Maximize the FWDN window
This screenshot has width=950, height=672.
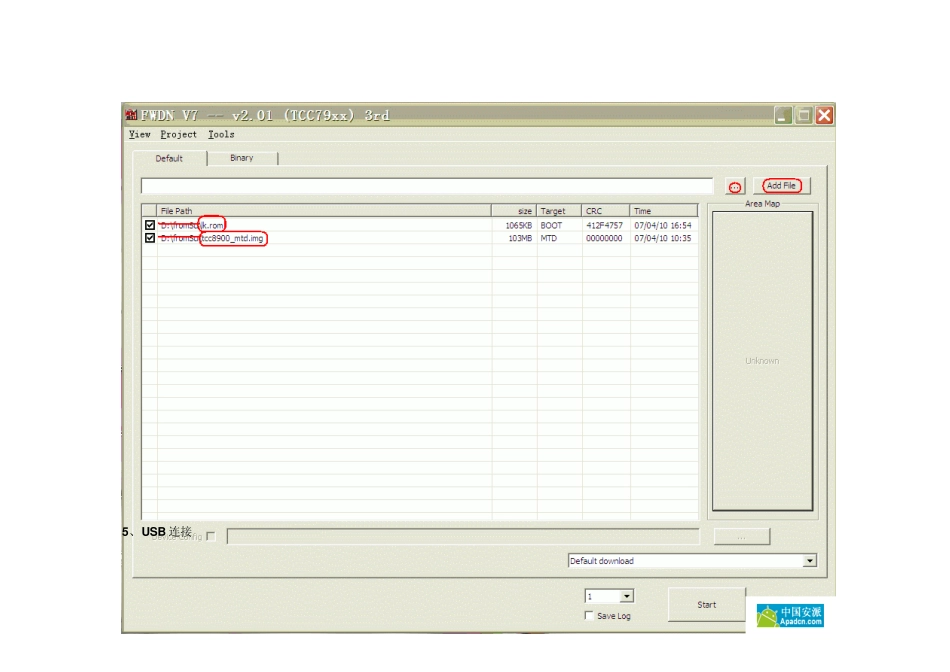tap(804, 115)
